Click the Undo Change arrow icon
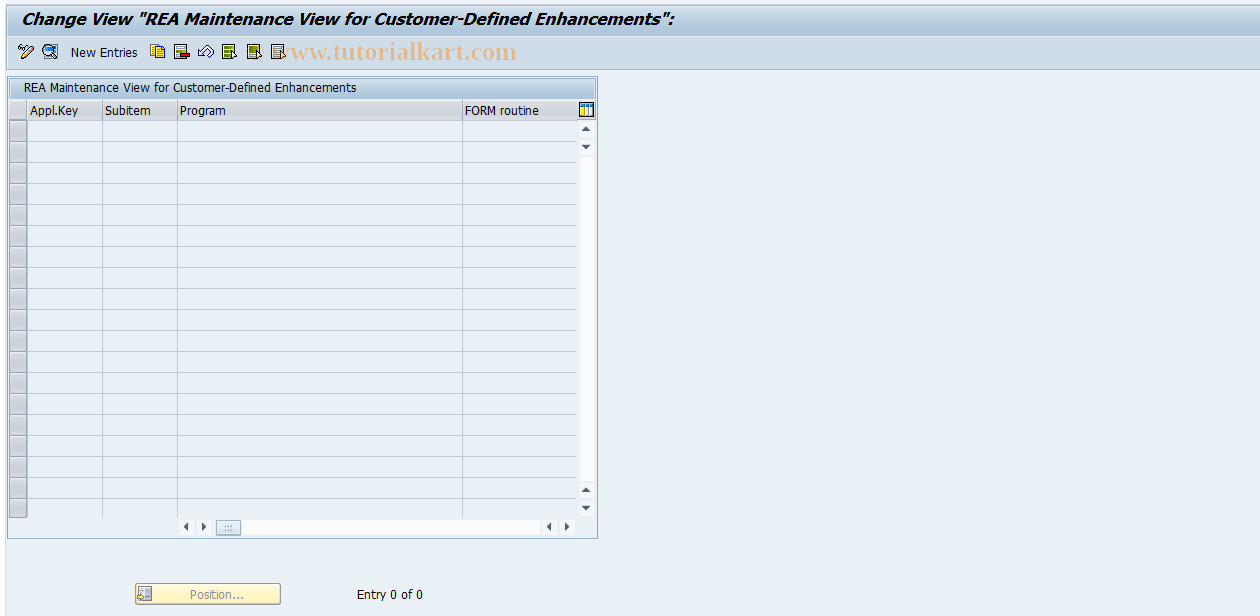This screenshot has height=616, width=1260. tap(206, 52)
